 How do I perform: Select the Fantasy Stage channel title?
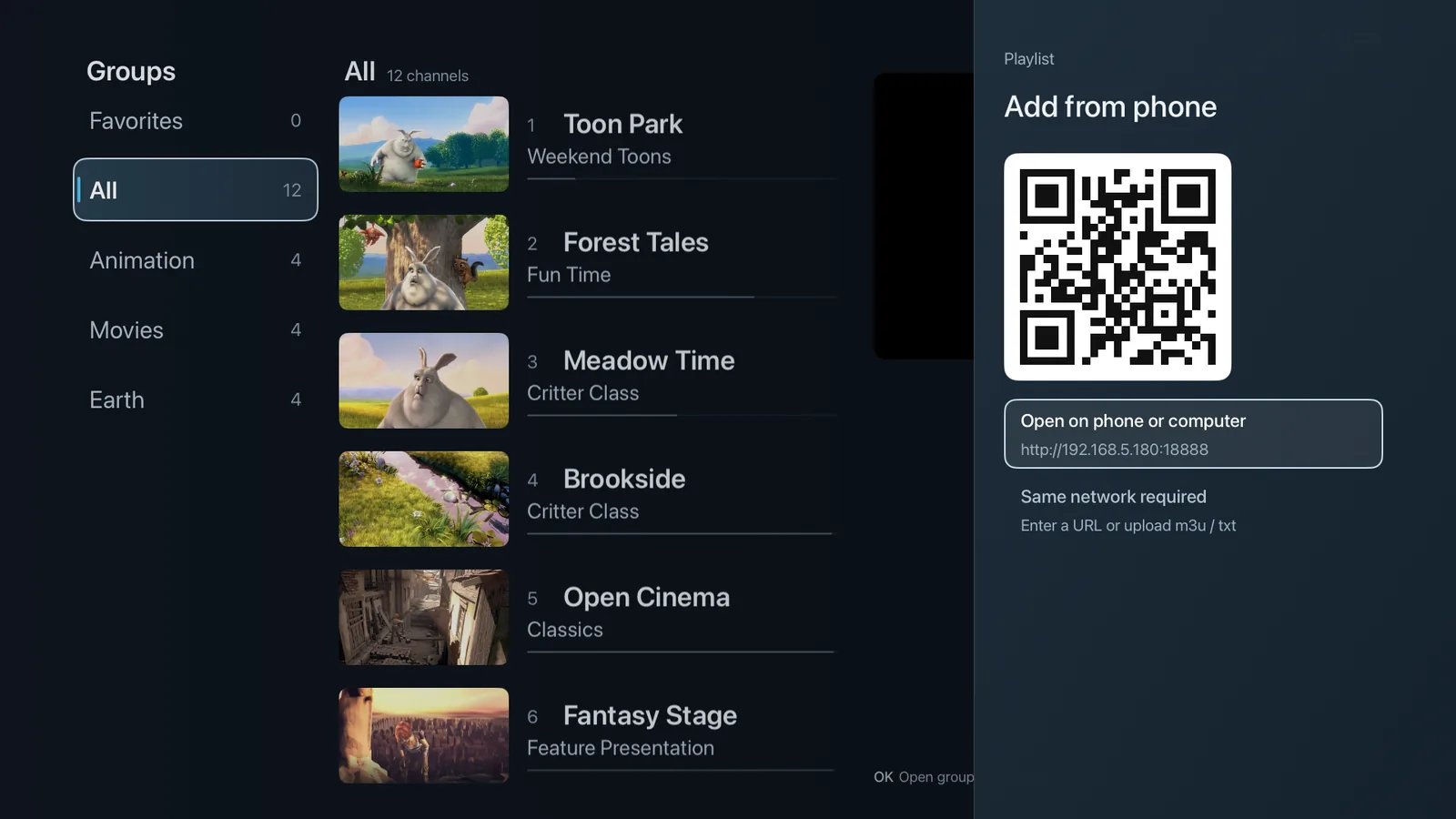pyautogui.click(x=650, y=715)
